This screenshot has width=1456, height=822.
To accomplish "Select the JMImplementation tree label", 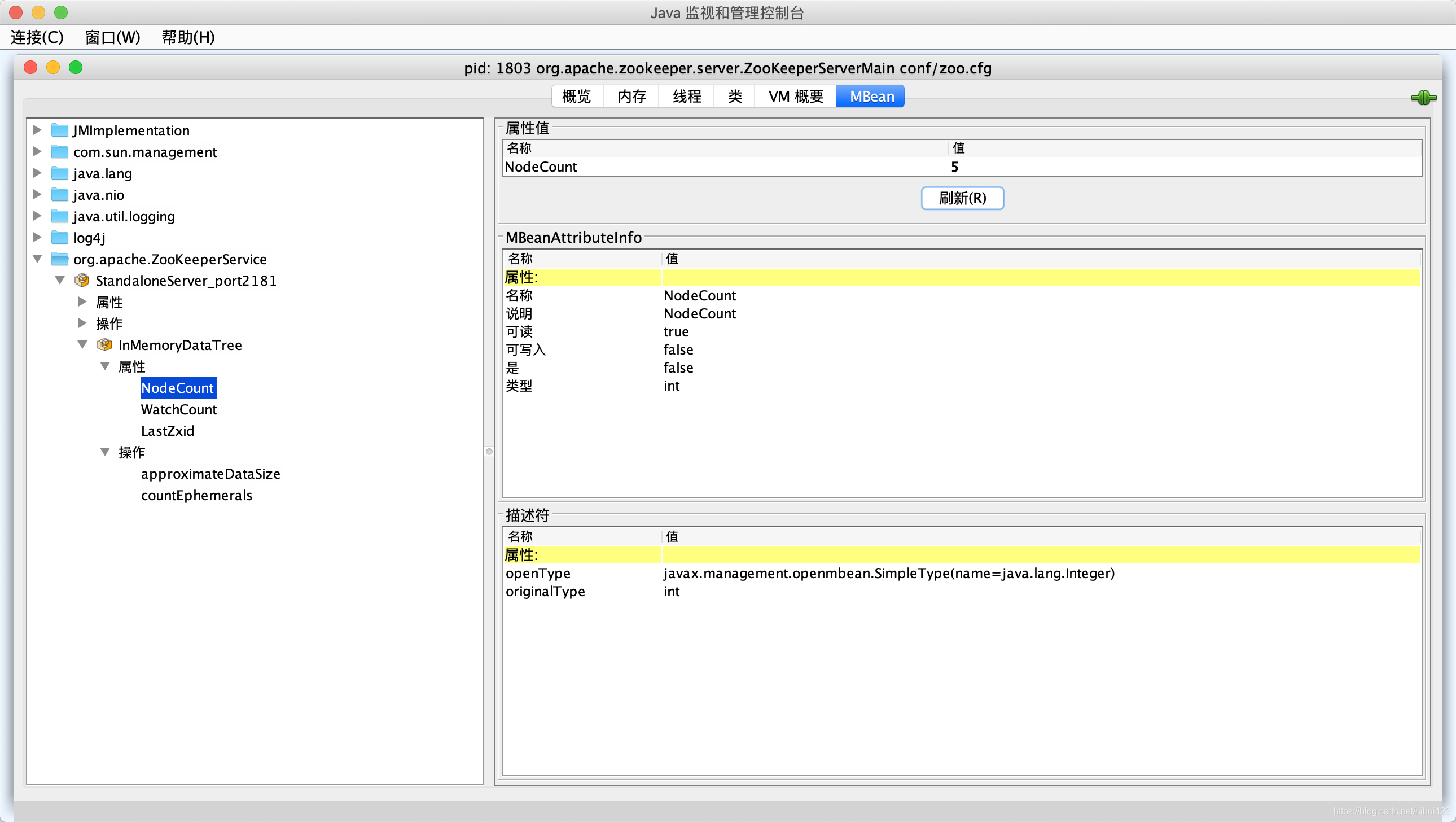I will (x=131, y=130).
